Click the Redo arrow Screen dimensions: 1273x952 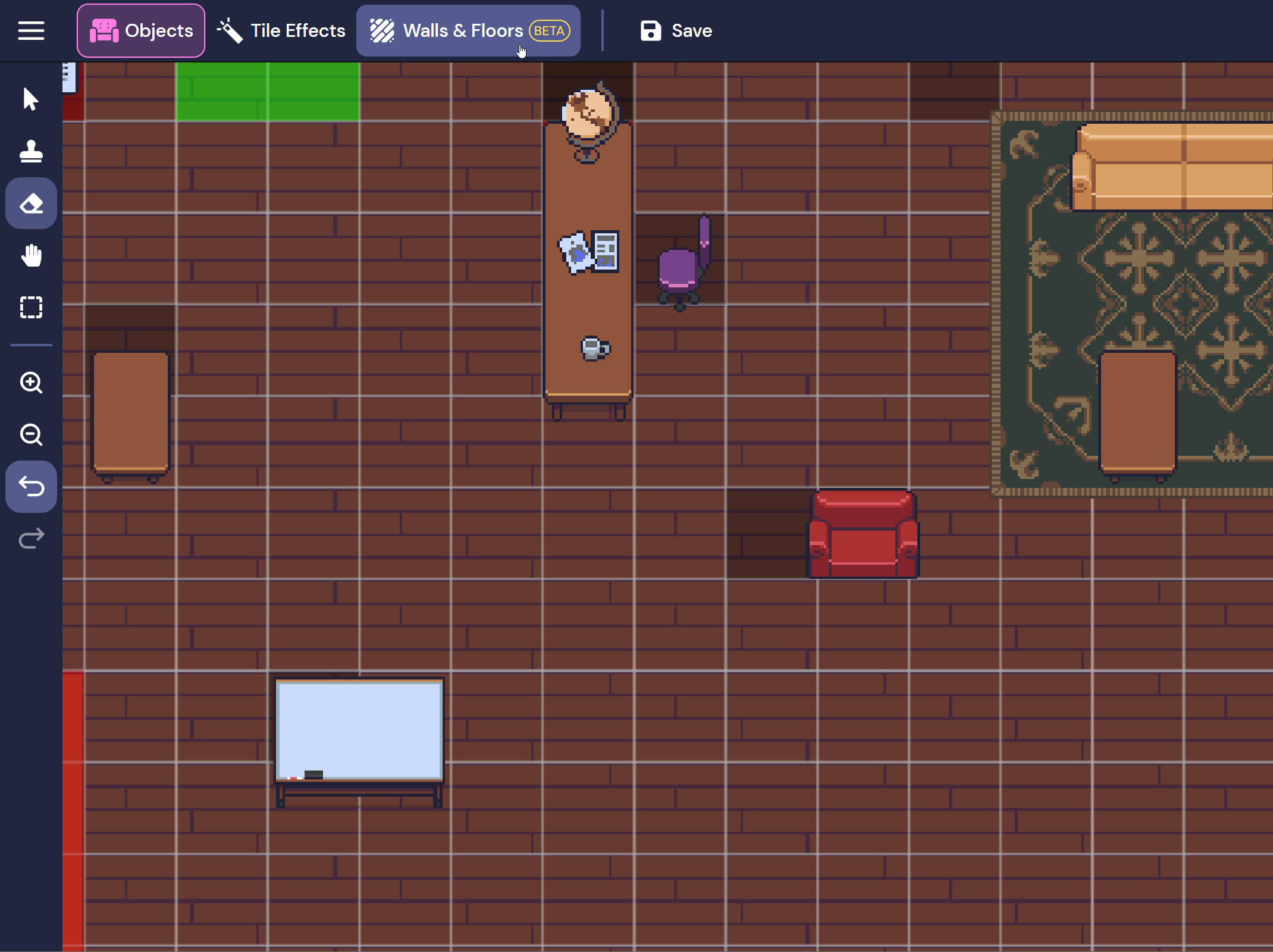pyautogui.click(x=31, y=538)
